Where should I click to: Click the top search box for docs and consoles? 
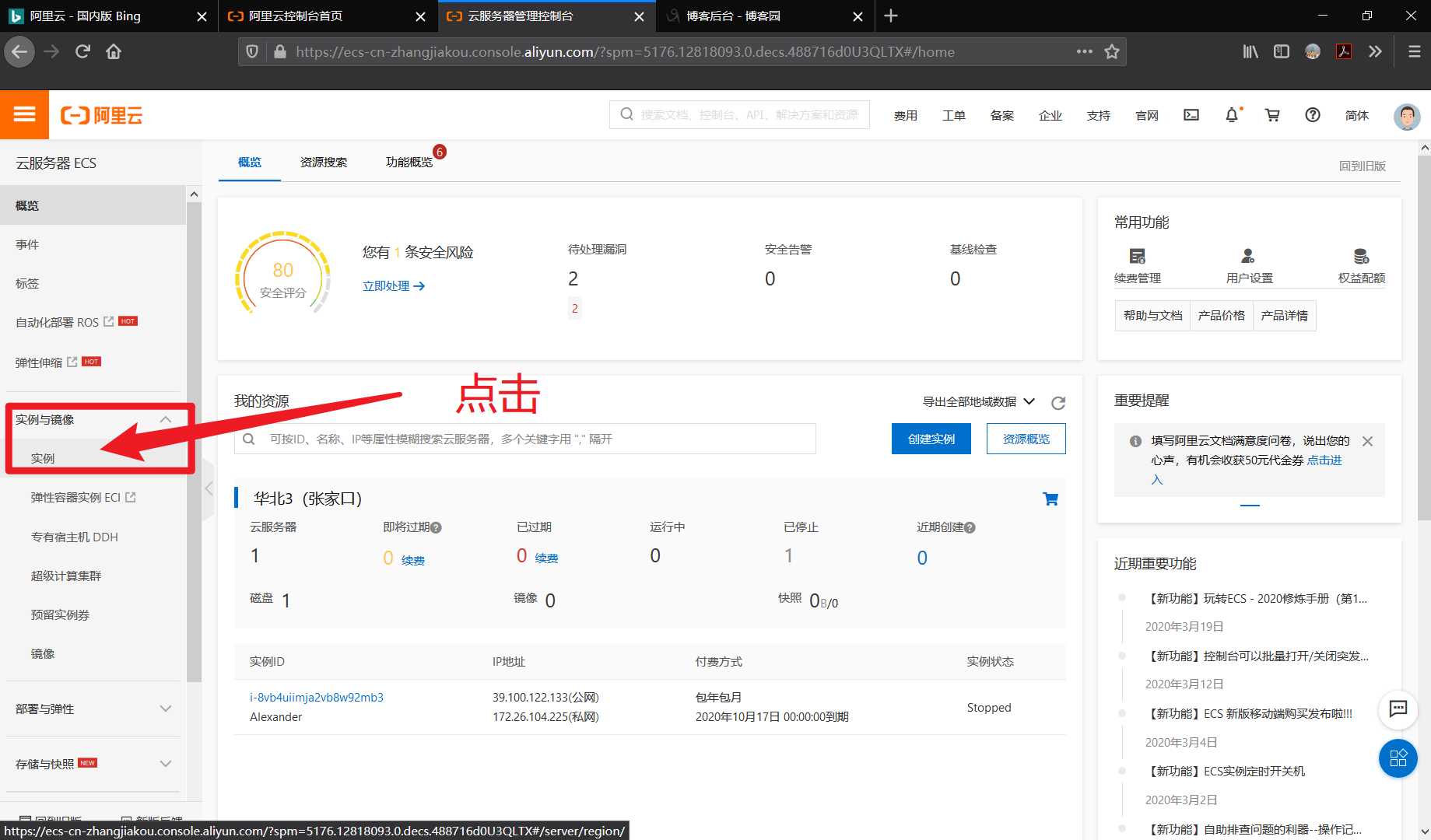pos(739,114)
